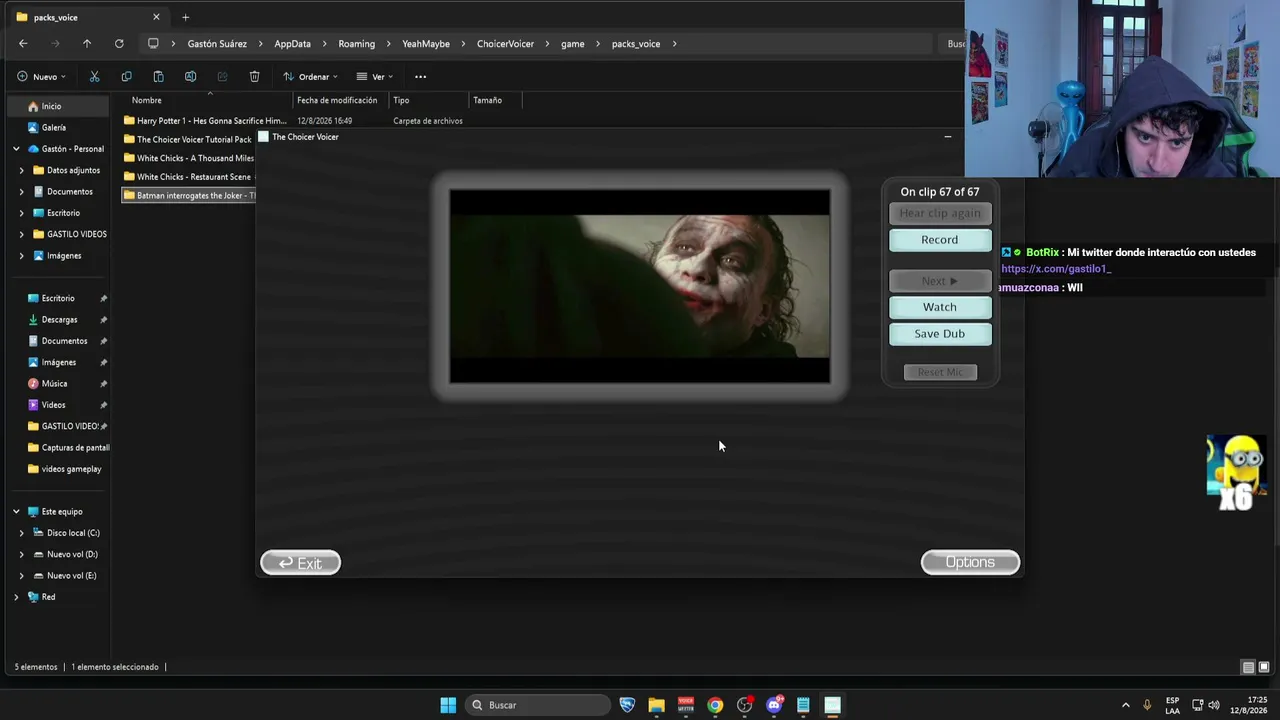Click the PC monitor icon in the address bar

153,44
